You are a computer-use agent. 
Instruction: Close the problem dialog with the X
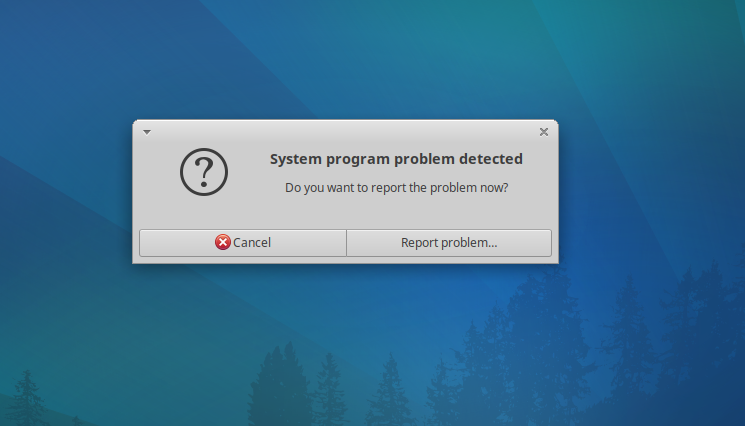(x=544, y=132)
